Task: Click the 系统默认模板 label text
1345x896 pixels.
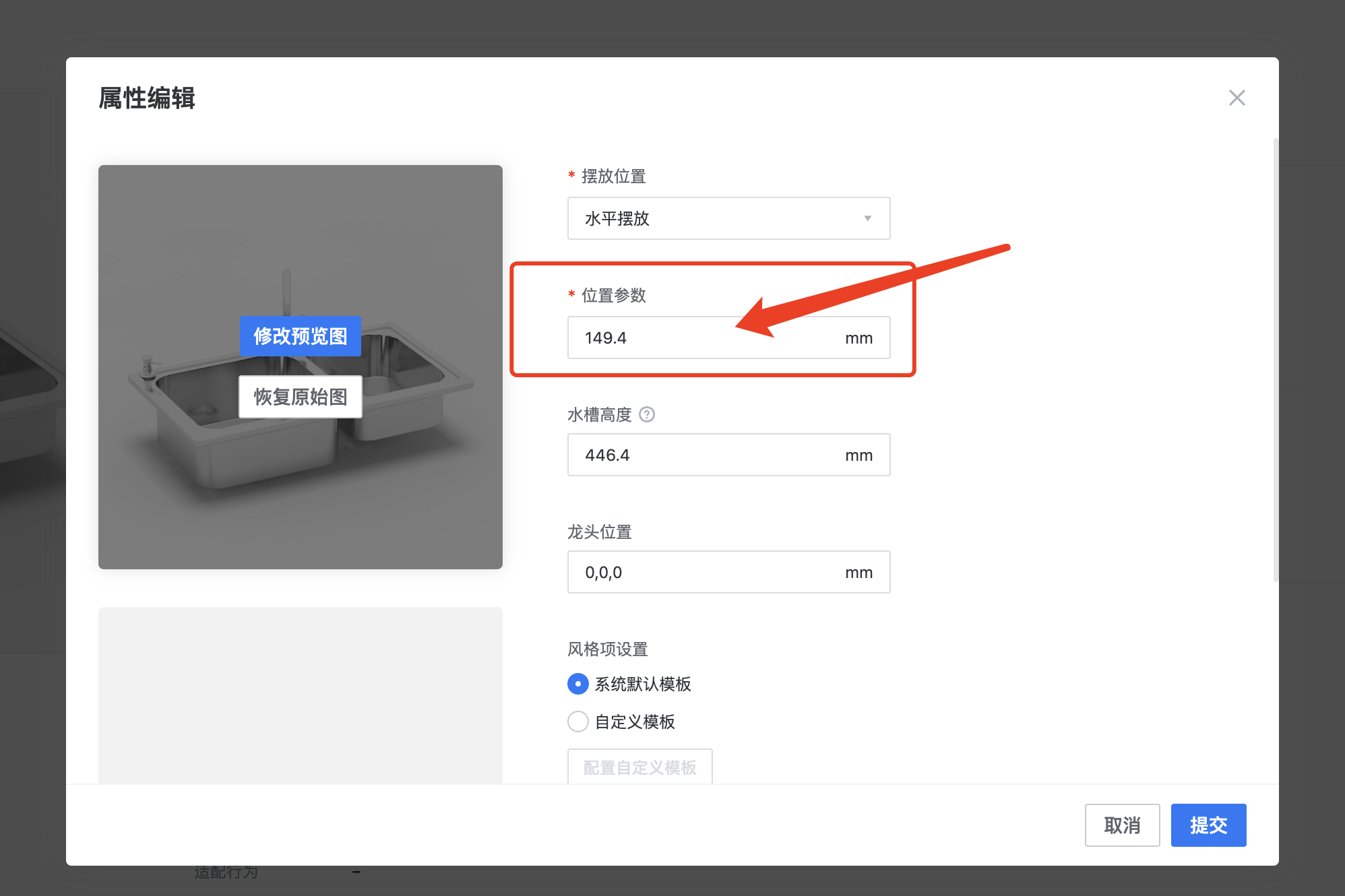Action: (x=643, y=684)
